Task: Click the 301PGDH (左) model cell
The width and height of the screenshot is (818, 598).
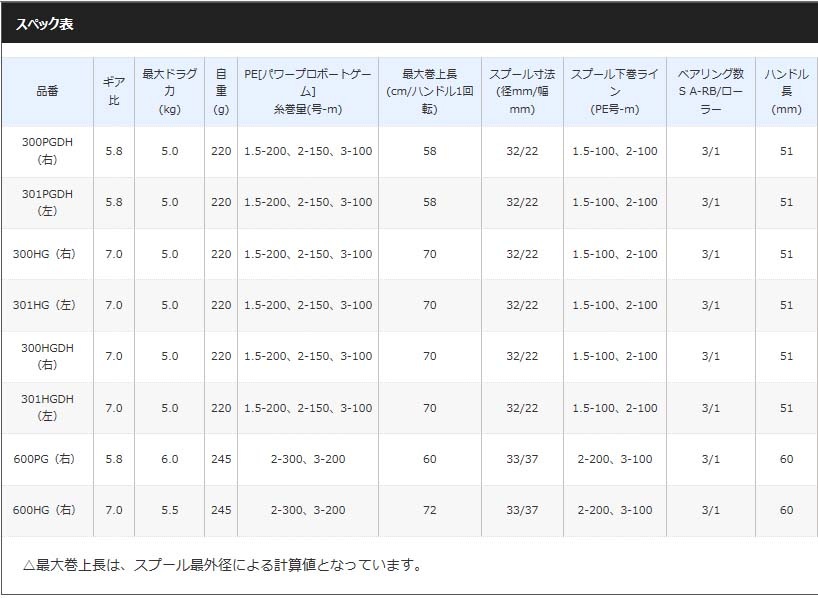Action: pyautogui.click(x=47, y=202)
